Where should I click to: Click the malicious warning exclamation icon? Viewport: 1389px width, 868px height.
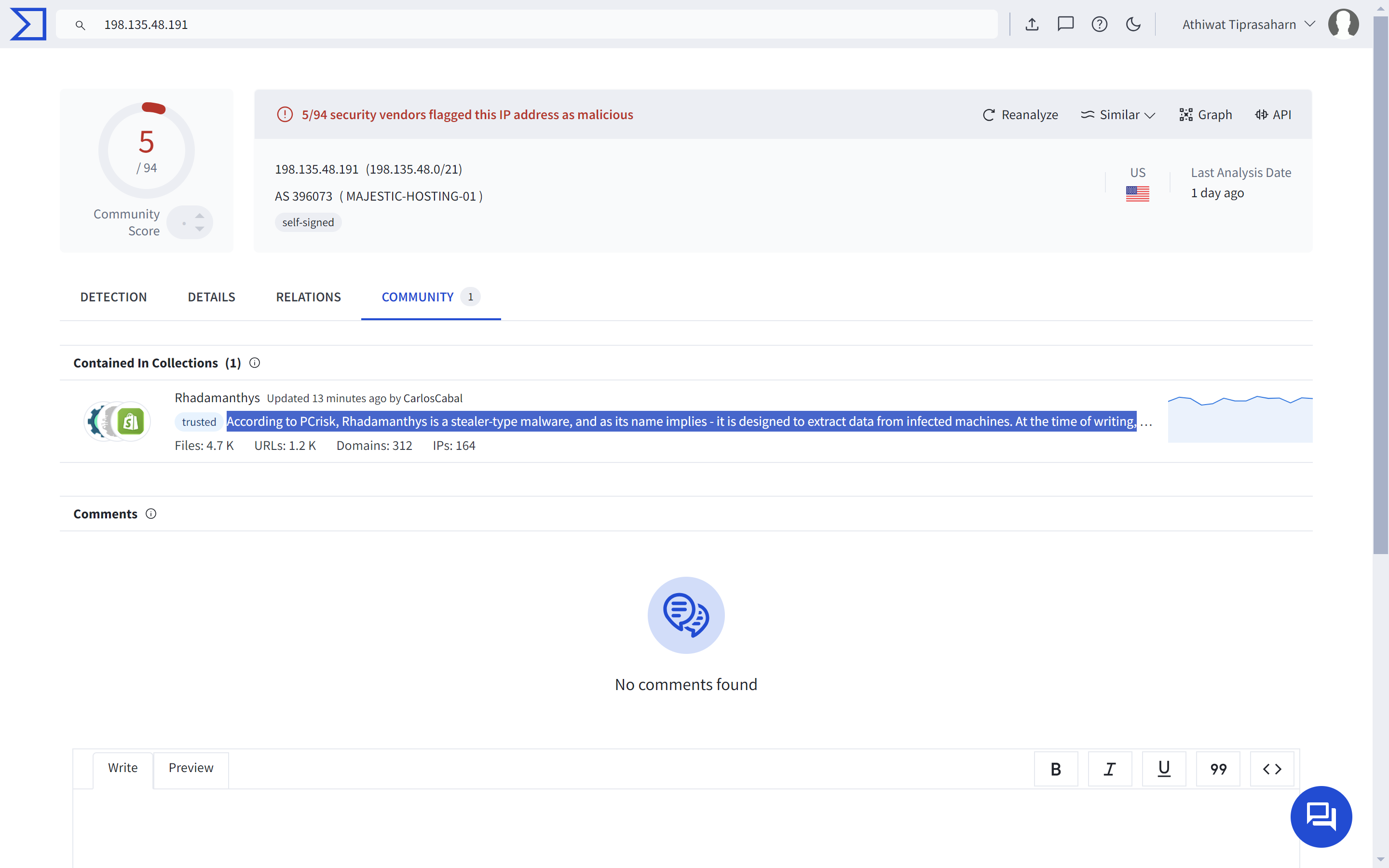pyautogui.click(x=285, y=115)
